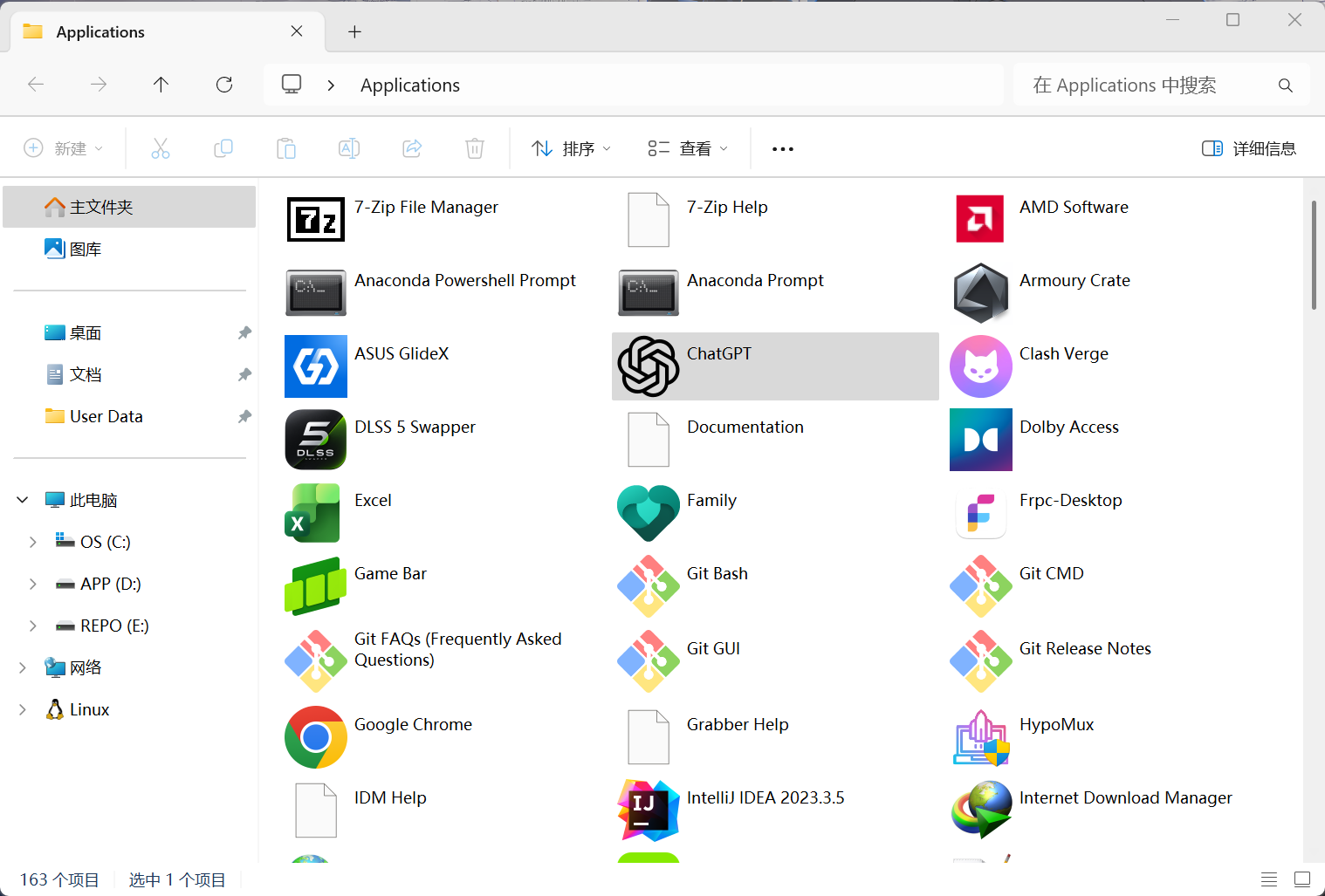
Task: Click the DLSS 5 Swapper icon
Action: pyautogui.click(x=316, y=440)
